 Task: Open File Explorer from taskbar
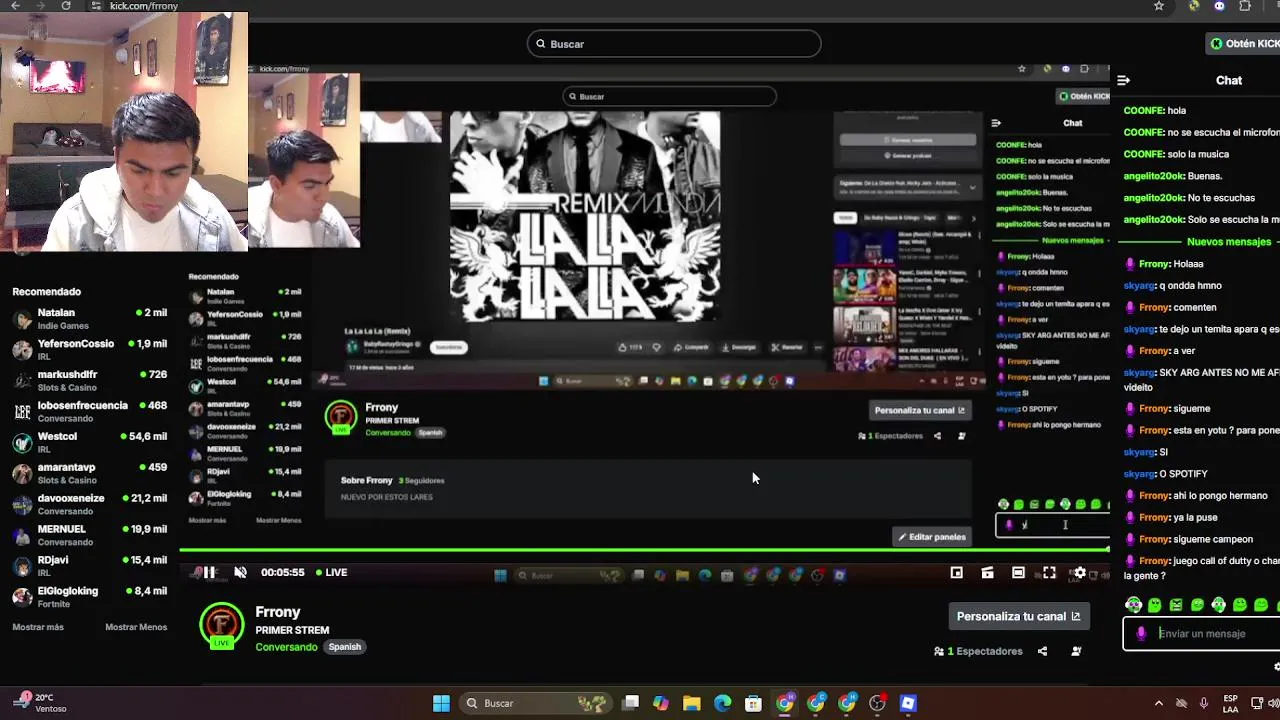click(692, 703)
